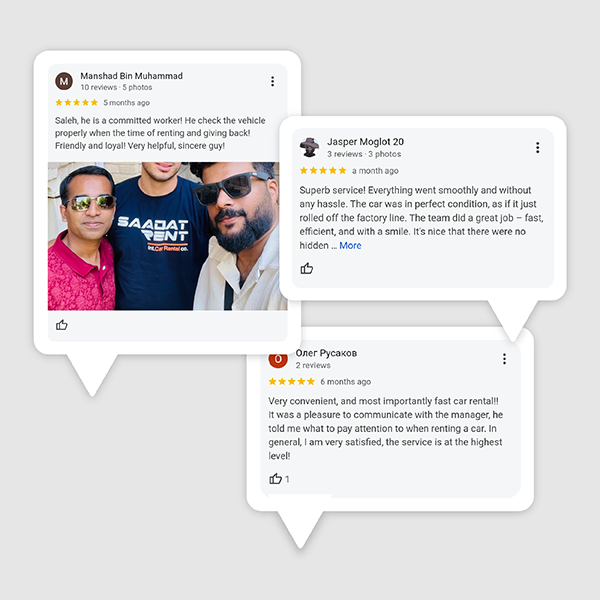
Task: Click "2 reviews" under Олег Русаков
Action: 313,365
